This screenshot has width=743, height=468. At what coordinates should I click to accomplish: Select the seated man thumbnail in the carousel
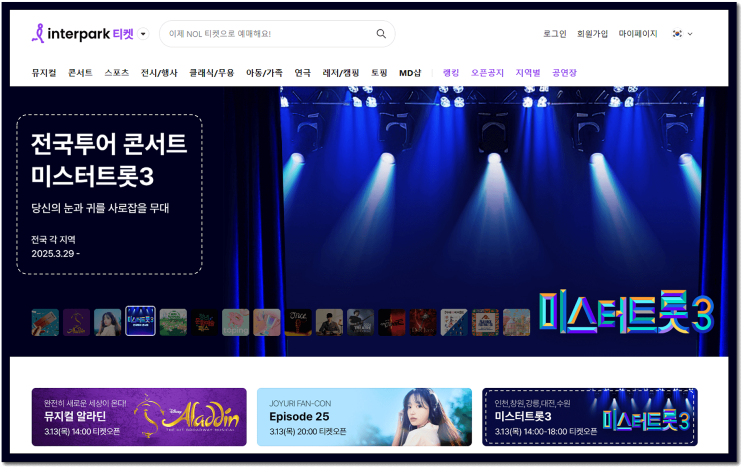tap(329, 322)
